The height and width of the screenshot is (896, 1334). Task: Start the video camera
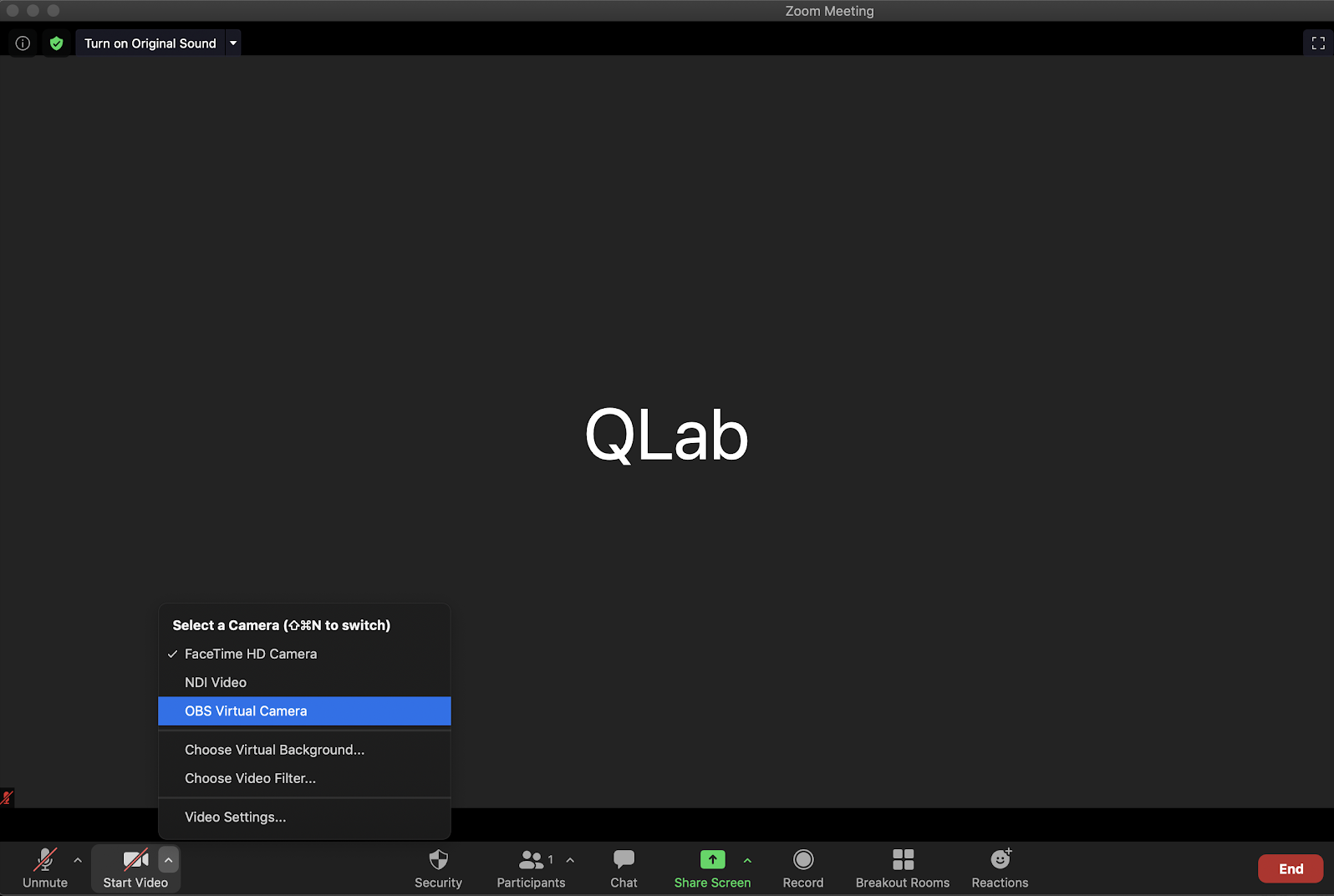(135, 868)
